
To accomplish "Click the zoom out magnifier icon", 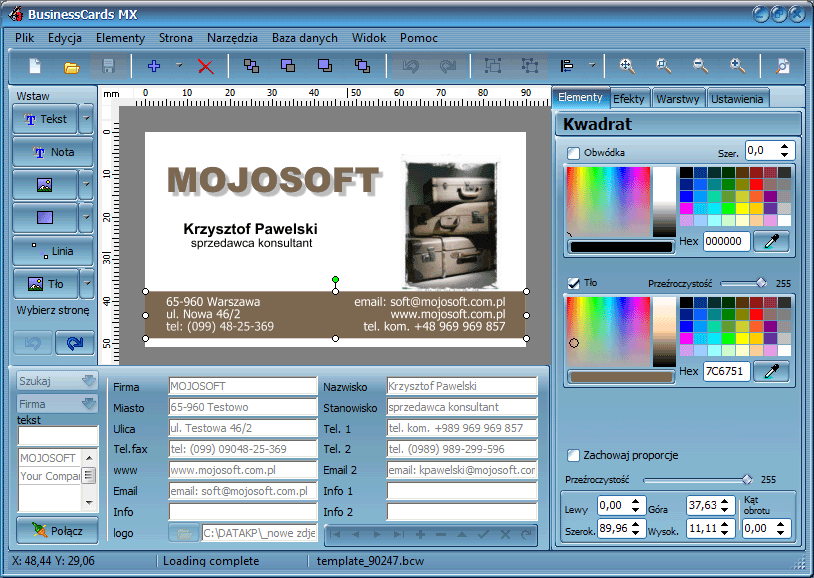I will (700, 66).
